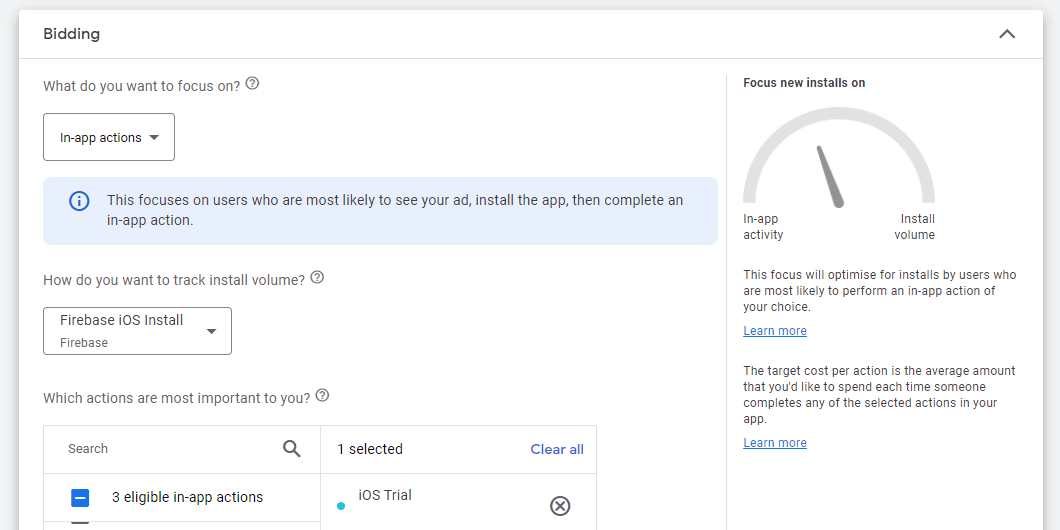The width and height of the screenshot is (1060, 530).
Task: Click the '1 selected' text
Action: (370, 450)
